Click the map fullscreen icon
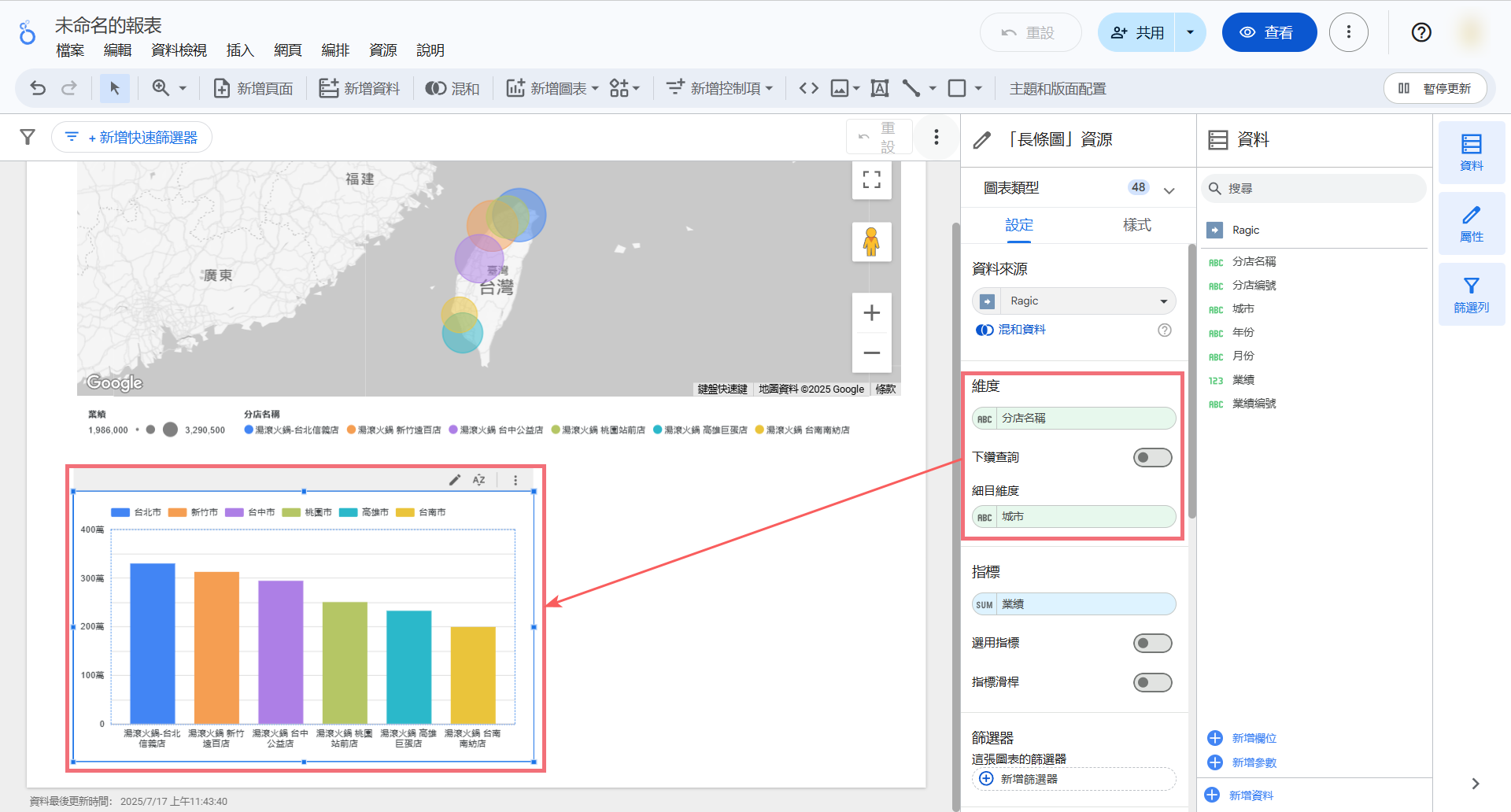This screenshot has width=1511, height=812. (871, 179)
